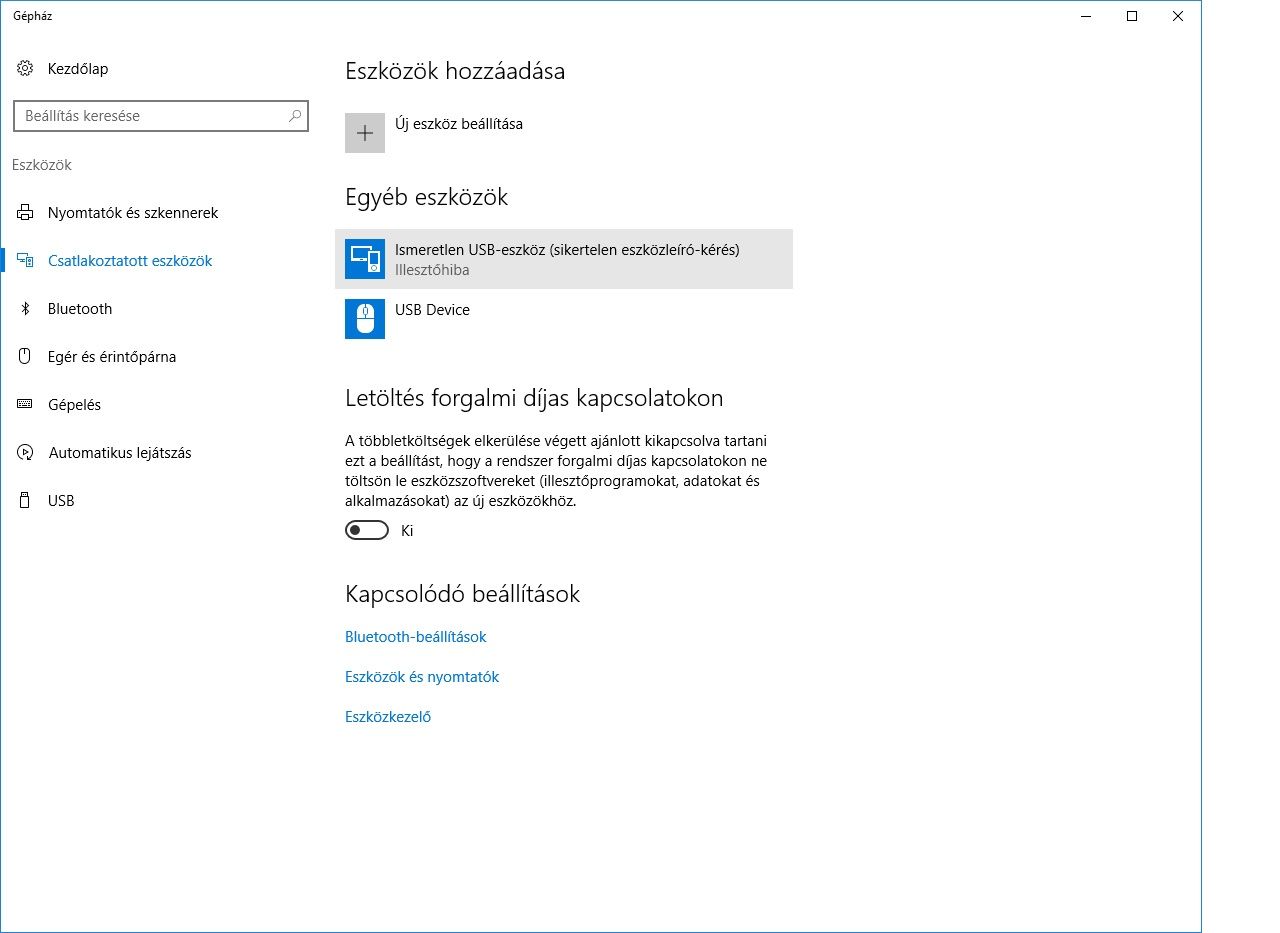
Task: Click the Bluetooth symbol icon in sidebar
Action: click(x=25, y=309)
